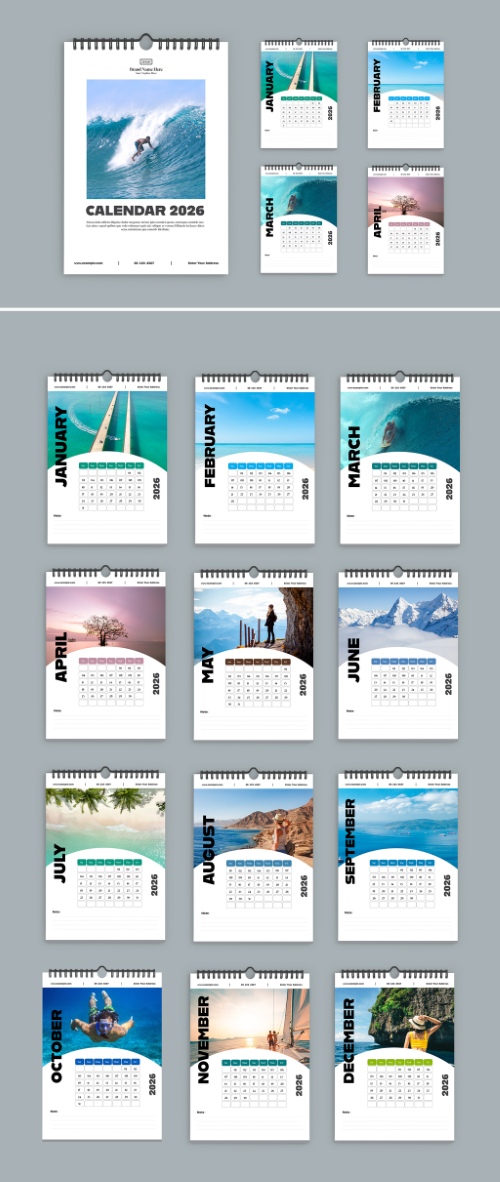Click the "Note:" label on the June page
The image size is (500, 1182).
(x=349, y=711)
